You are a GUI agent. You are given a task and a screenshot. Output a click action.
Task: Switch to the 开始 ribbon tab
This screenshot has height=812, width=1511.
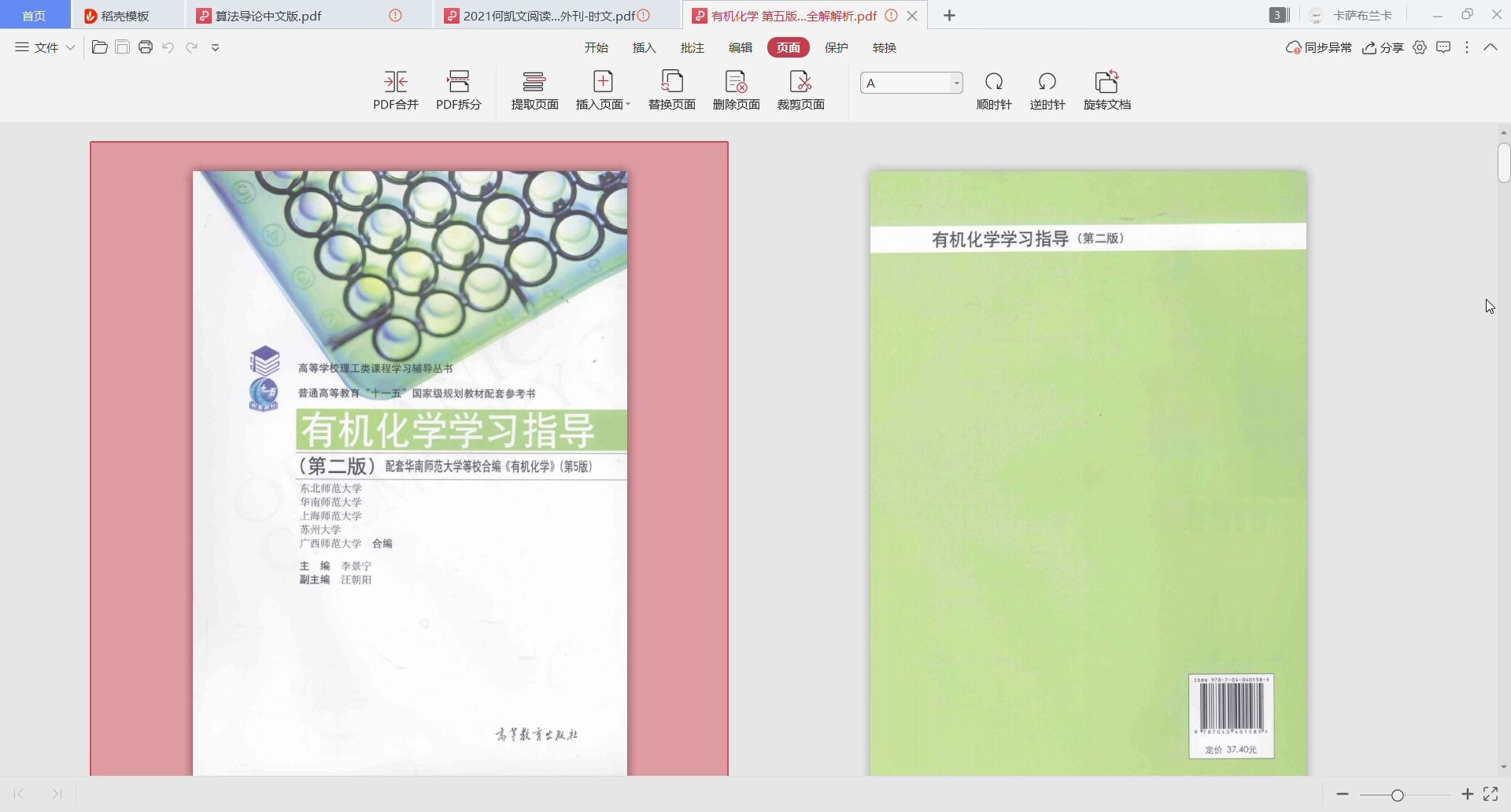596,48
